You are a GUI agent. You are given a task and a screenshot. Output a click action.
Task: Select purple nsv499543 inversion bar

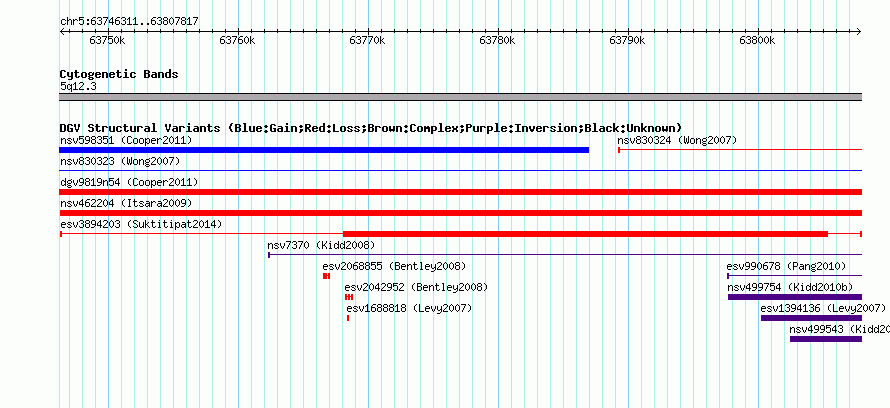(x=826, y=339)
